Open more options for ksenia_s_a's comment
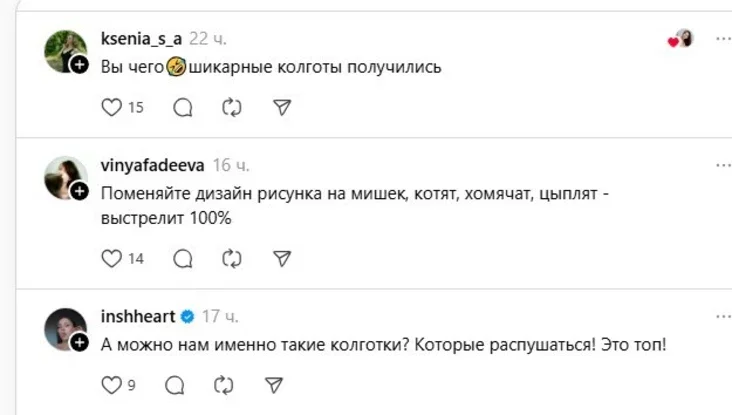Image resolution: width=732 pixels, height=415 pixels. point(722,39)
